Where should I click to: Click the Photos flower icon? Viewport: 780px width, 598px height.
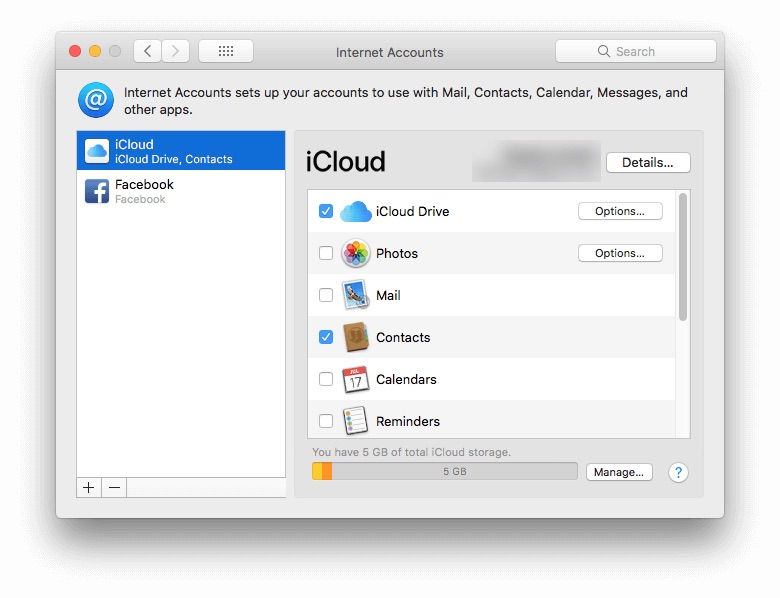point(356,253)
